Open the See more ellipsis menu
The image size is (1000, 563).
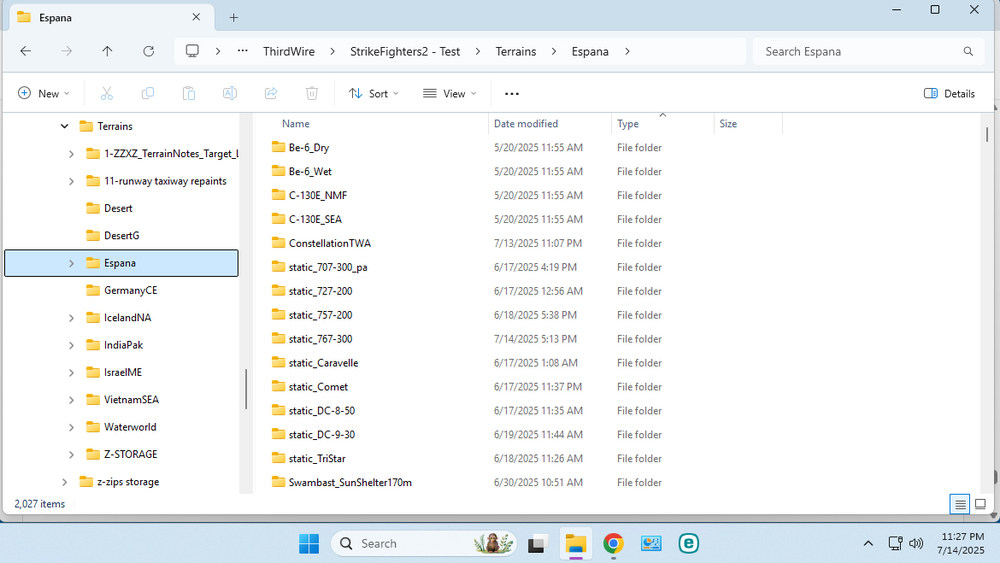click(x=511, y=94)
